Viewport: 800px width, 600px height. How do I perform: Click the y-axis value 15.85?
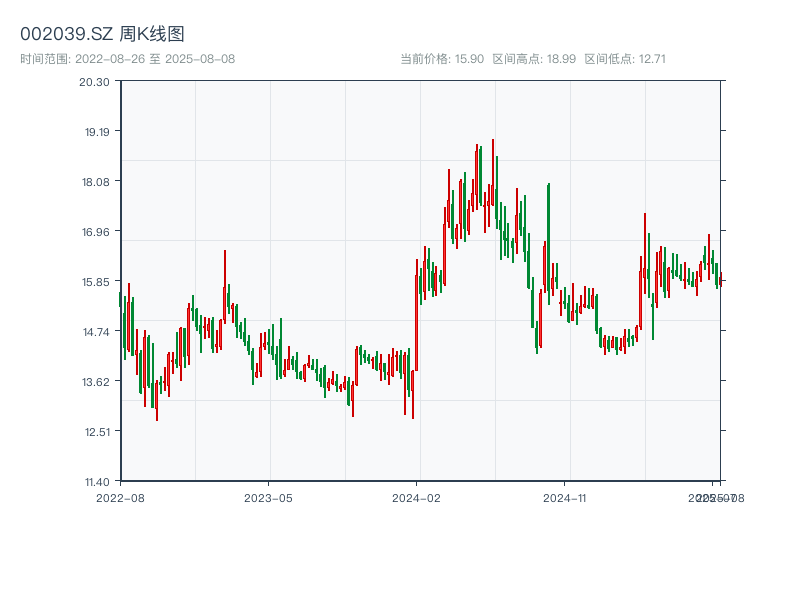click(96, 282)
